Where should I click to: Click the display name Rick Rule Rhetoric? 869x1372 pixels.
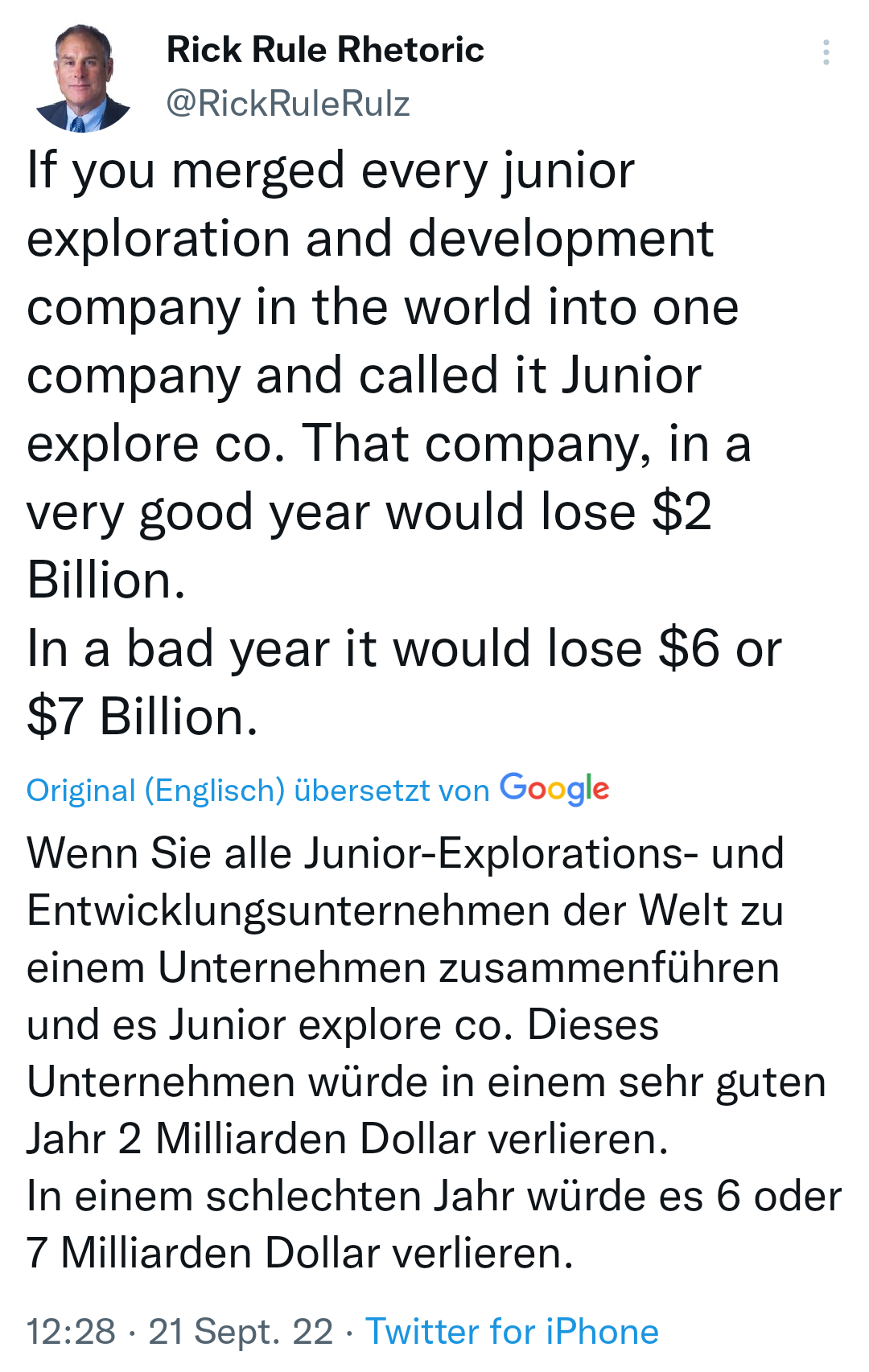click(325, 50)
